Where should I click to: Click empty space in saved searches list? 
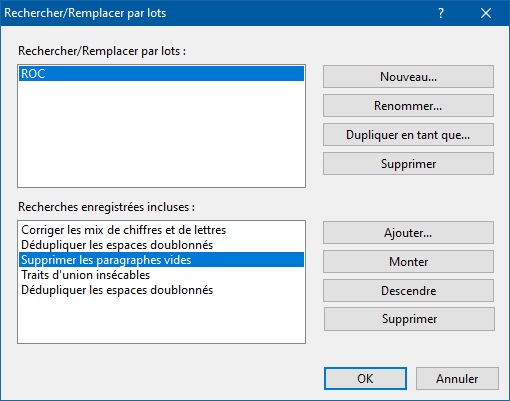coord(161,320)
